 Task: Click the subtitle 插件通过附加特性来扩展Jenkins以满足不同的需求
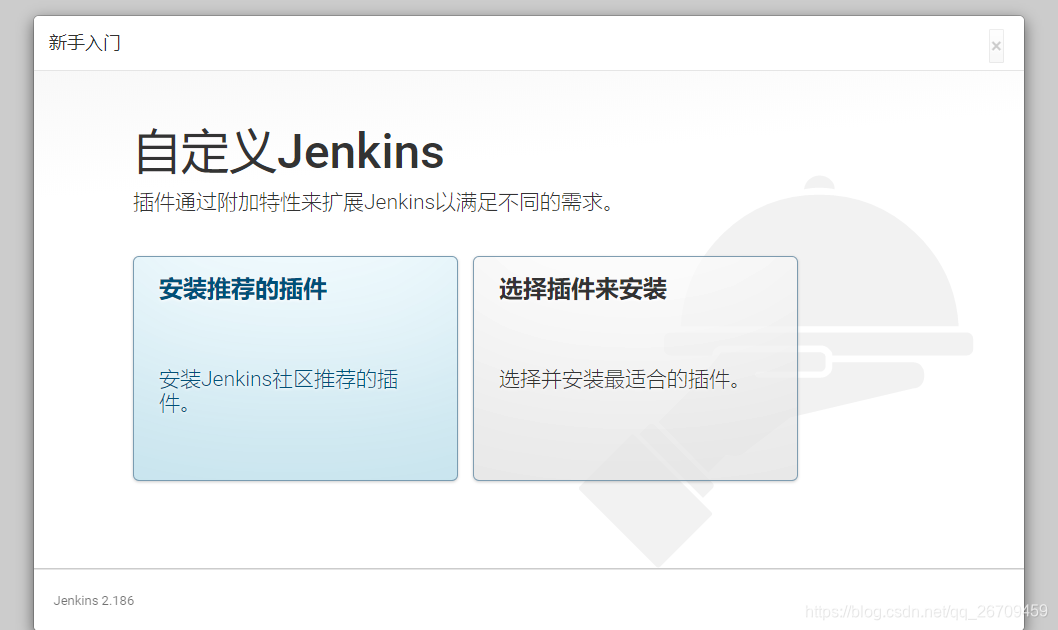[x=374, y=202]
